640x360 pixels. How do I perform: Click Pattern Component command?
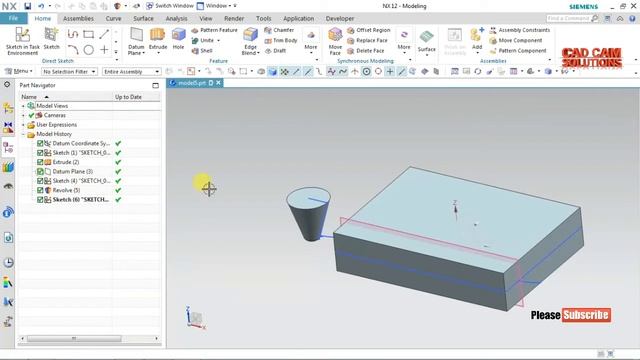[x=518, y=51]
